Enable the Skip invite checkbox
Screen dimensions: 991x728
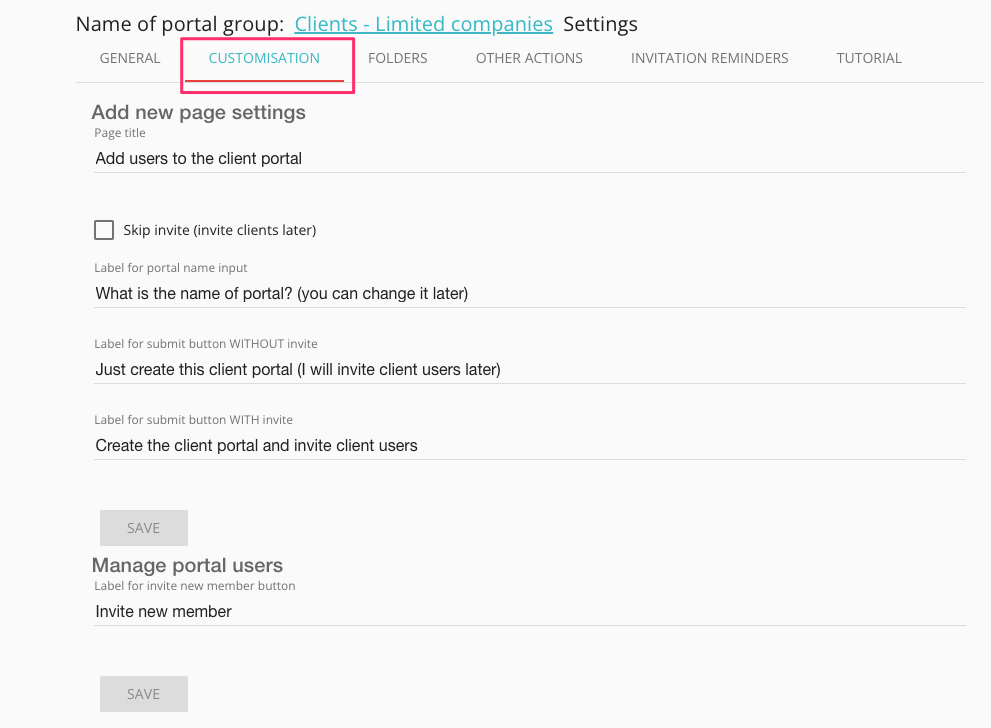tap(104, 230)
